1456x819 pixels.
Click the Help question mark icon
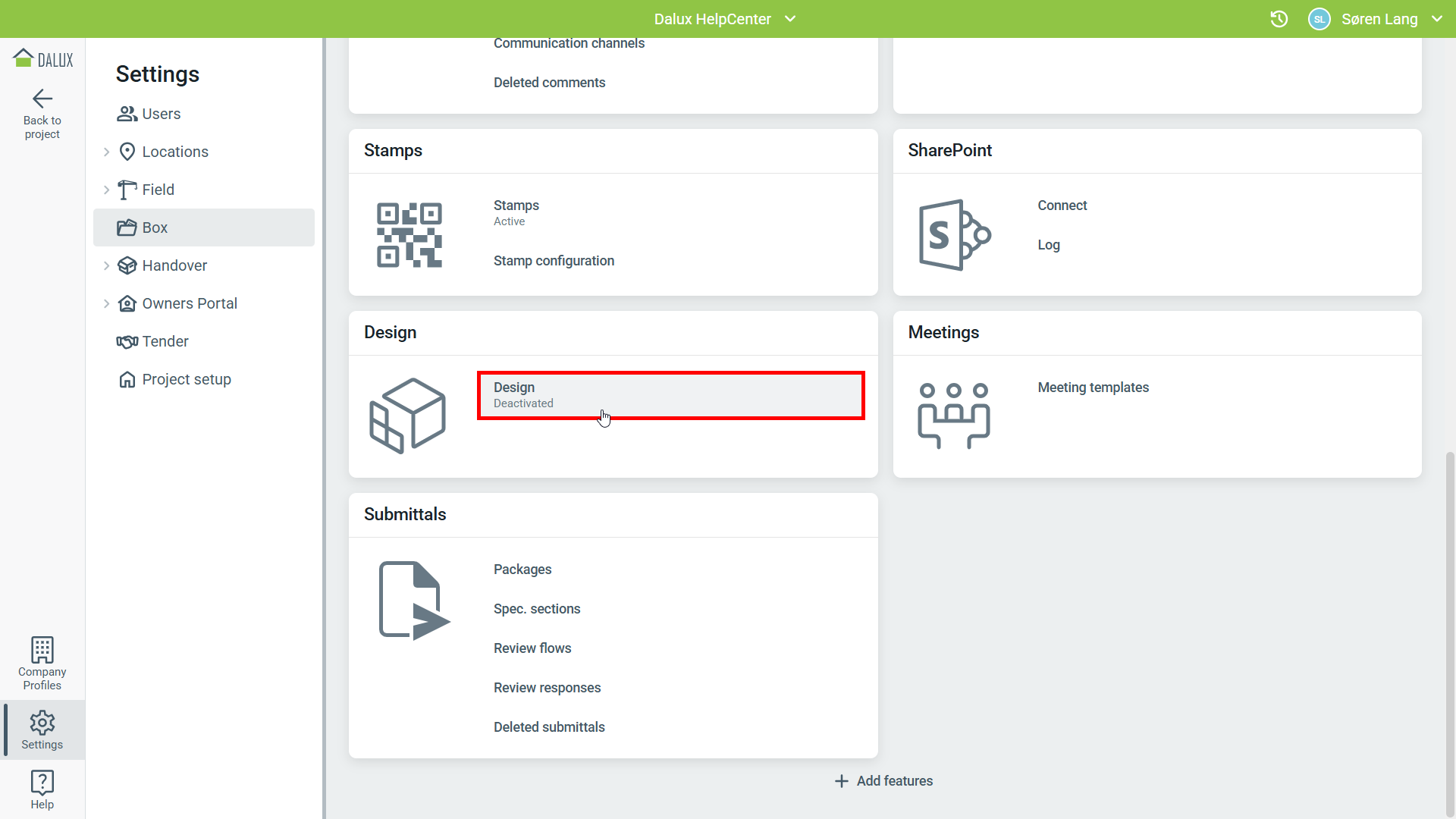[42, 782]
